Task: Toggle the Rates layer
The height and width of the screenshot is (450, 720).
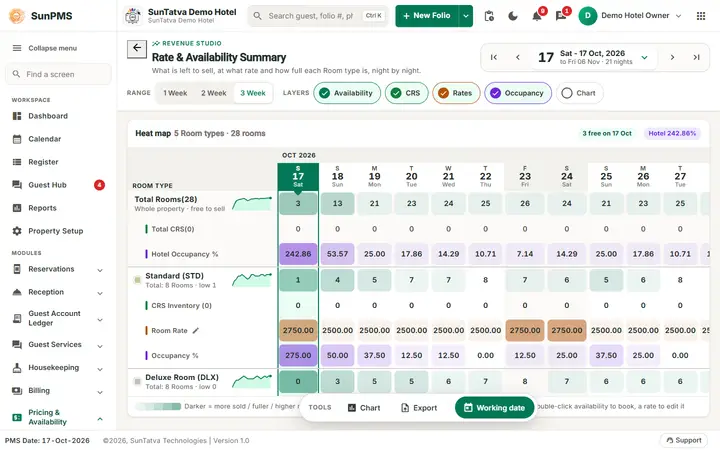Action: pos(456,93)
